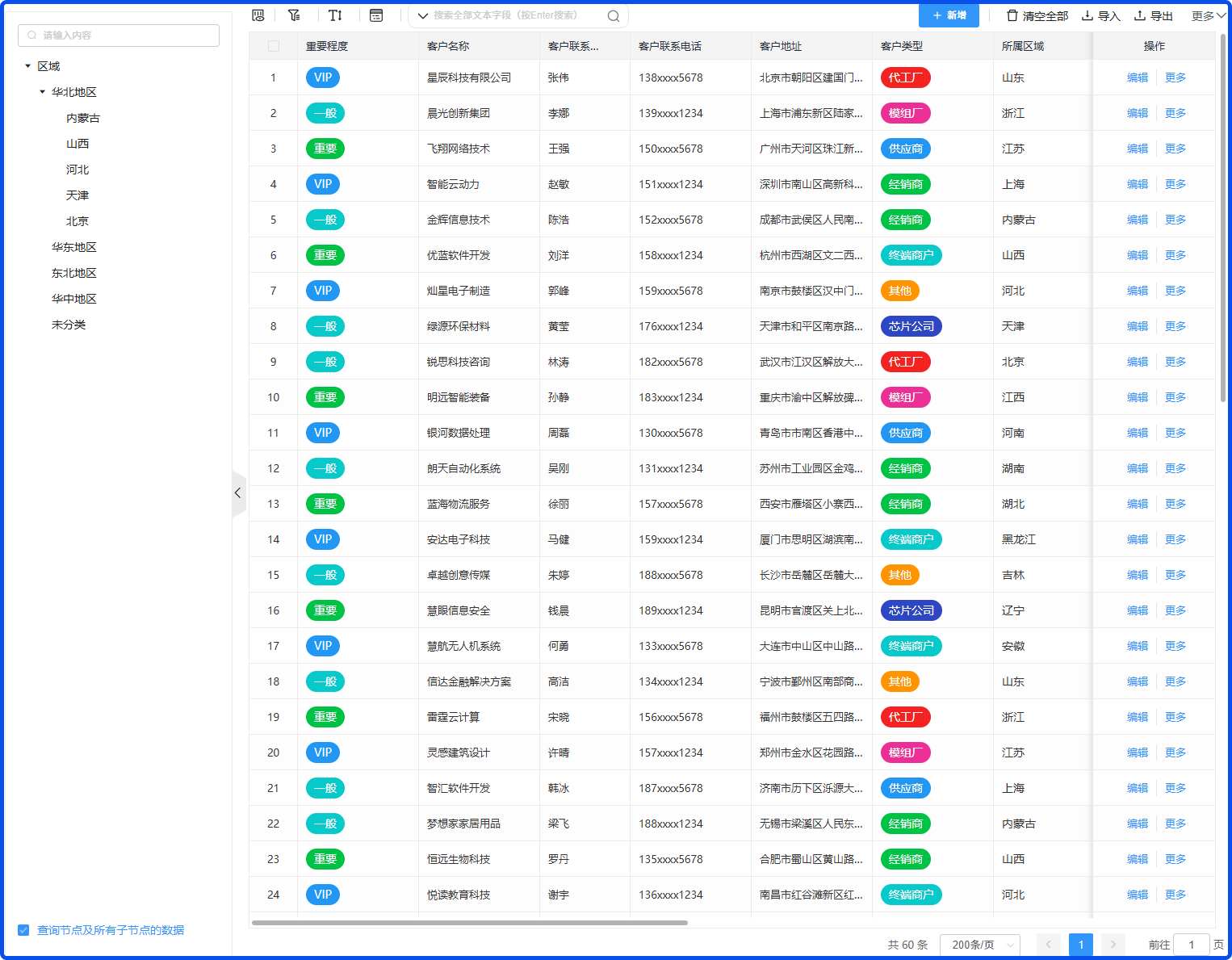Click the horizontal scrollbar below the table
This screenshot has width=1232, height=960.
(x=469, y=922)
